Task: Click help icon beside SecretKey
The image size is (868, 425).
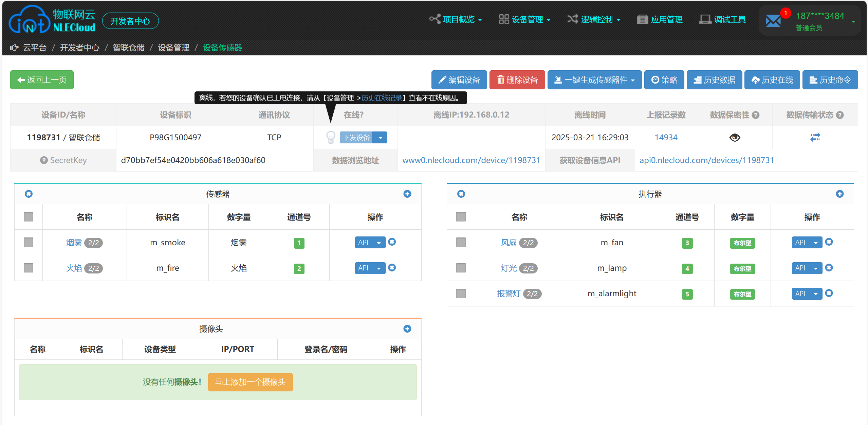Action: (44, 160)
